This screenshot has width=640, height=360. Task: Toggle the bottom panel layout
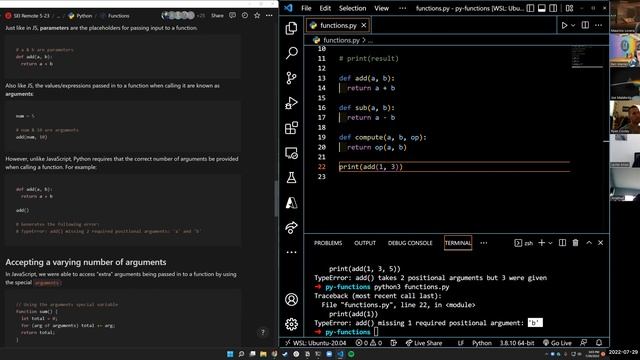[542, 8]
